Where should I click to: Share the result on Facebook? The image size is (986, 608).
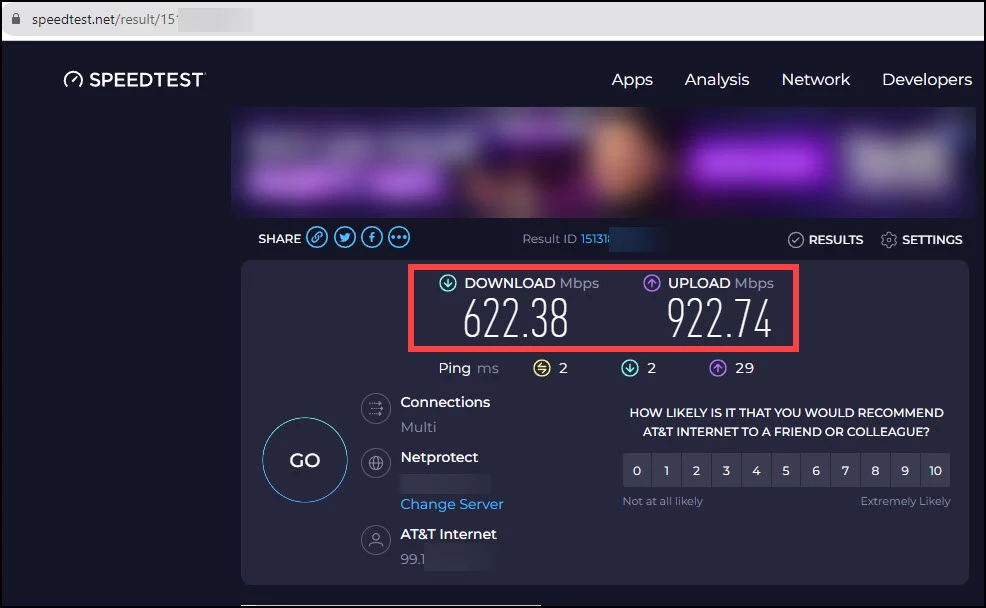pyautogui.click(x=372, y=238)
